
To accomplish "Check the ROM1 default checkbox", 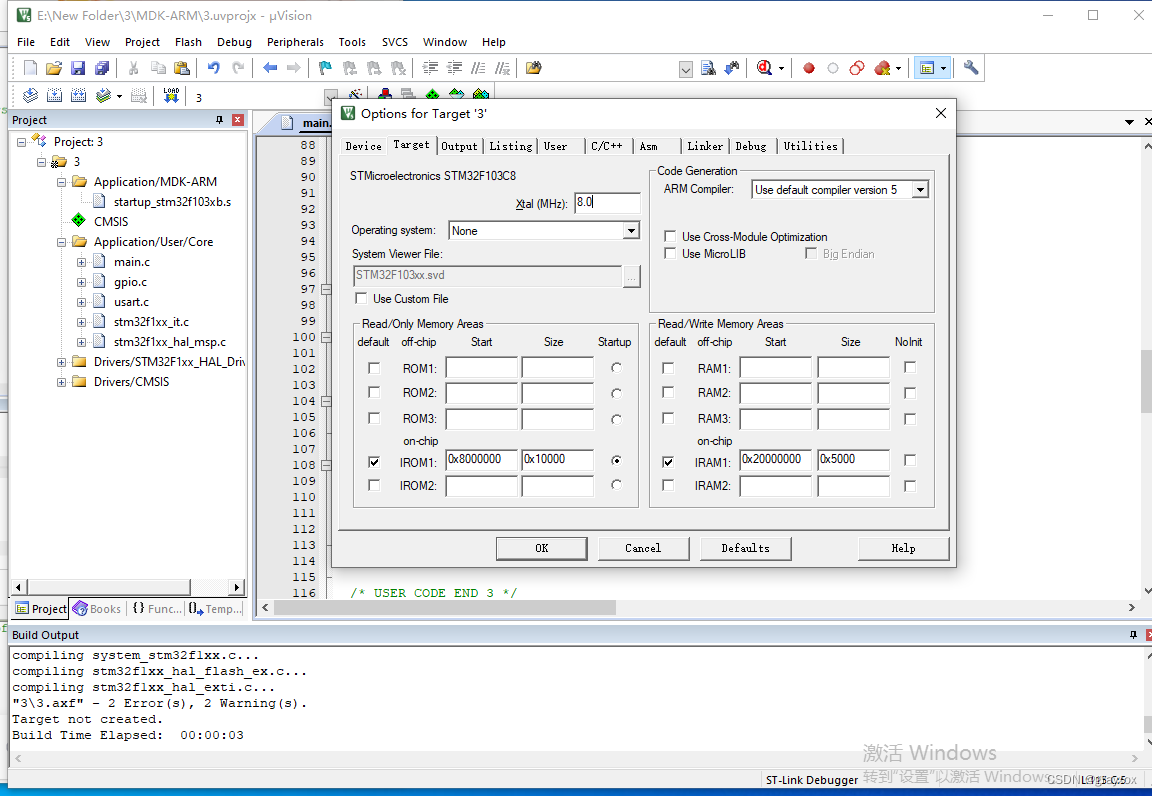I will [374, 367].
